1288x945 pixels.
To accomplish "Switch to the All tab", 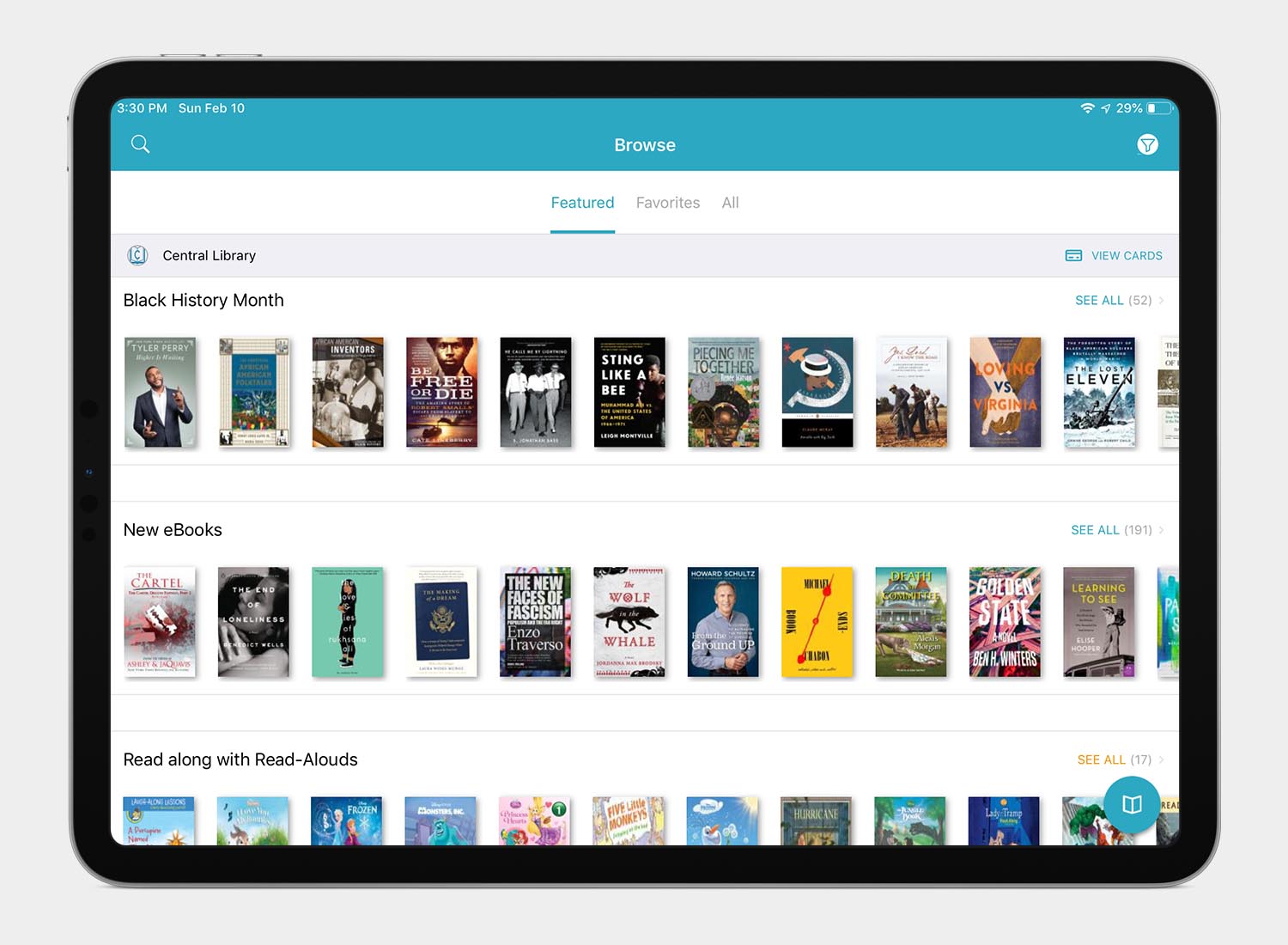I will point(730,203).
